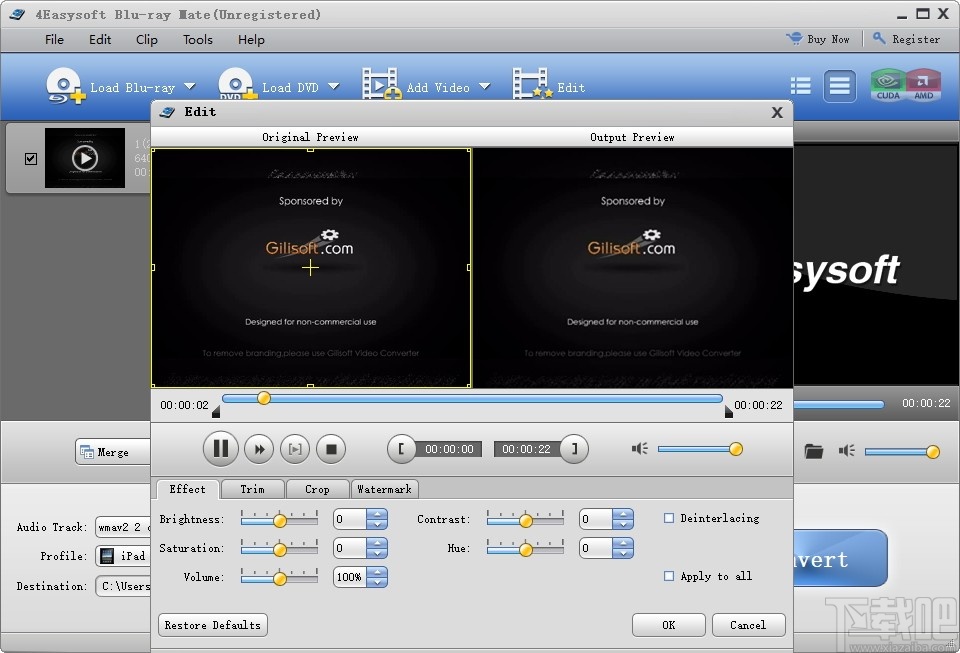
Task: Set end point with right bracket button
Action: [574, 449]
